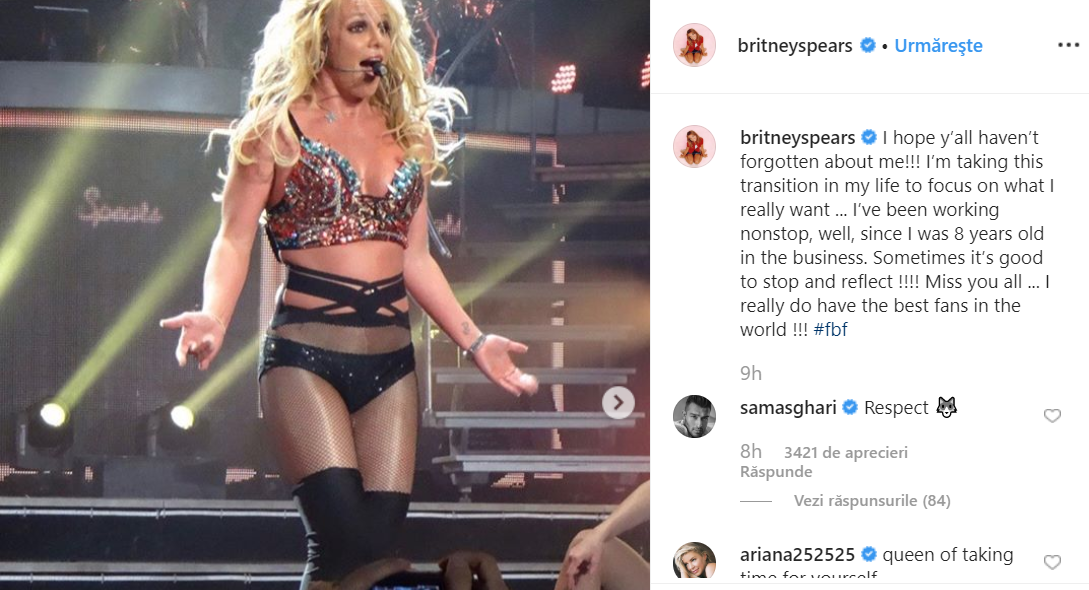Open samasghari profile picture
Viewport: 1089px width, 590px height.
tap(695, 416)
